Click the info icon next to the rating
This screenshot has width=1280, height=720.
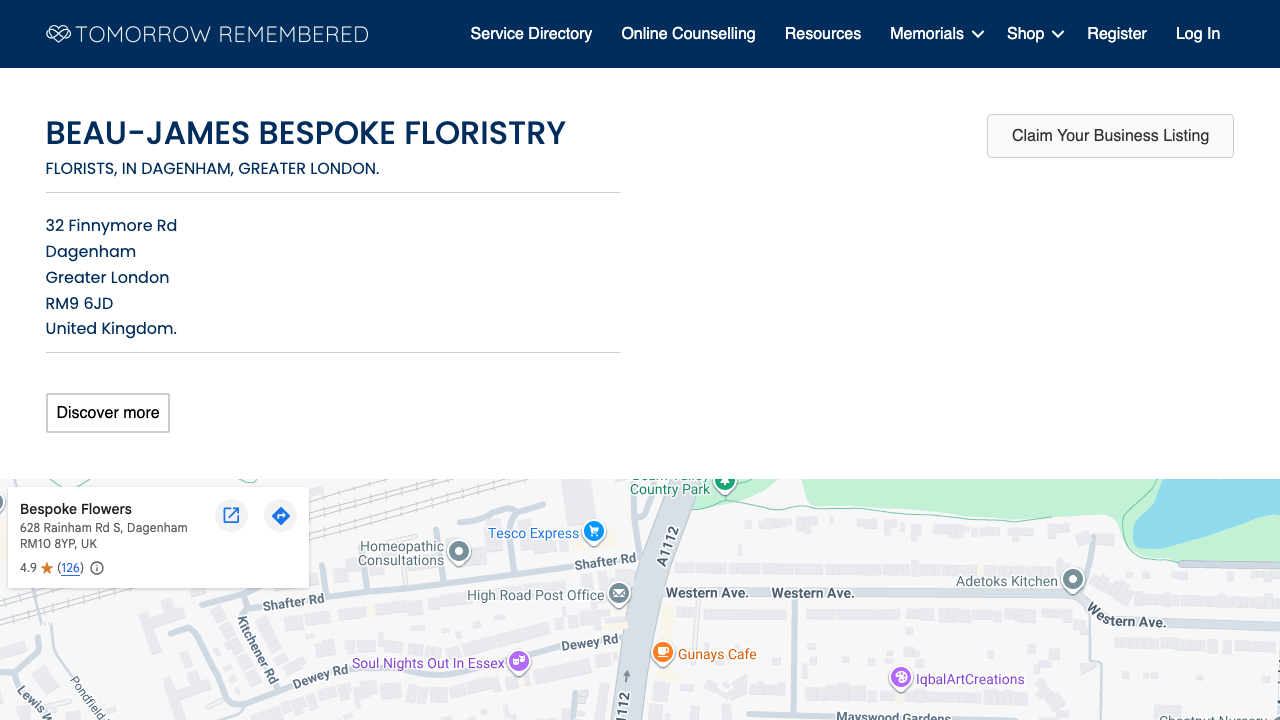click(x=96, y=567)
